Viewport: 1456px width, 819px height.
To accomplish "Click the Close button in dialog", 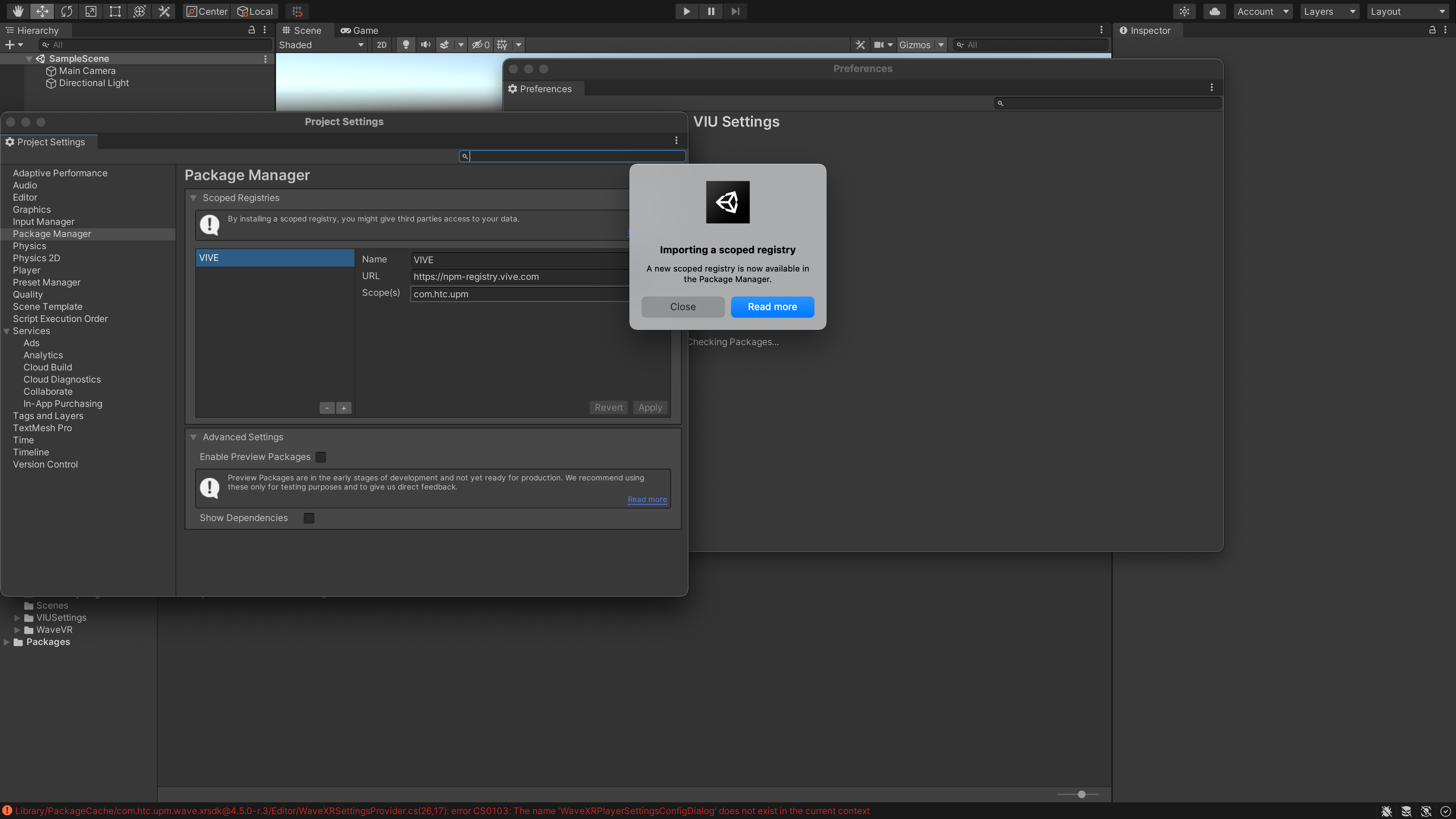I will pyautogui.click(x=683, y=307).
